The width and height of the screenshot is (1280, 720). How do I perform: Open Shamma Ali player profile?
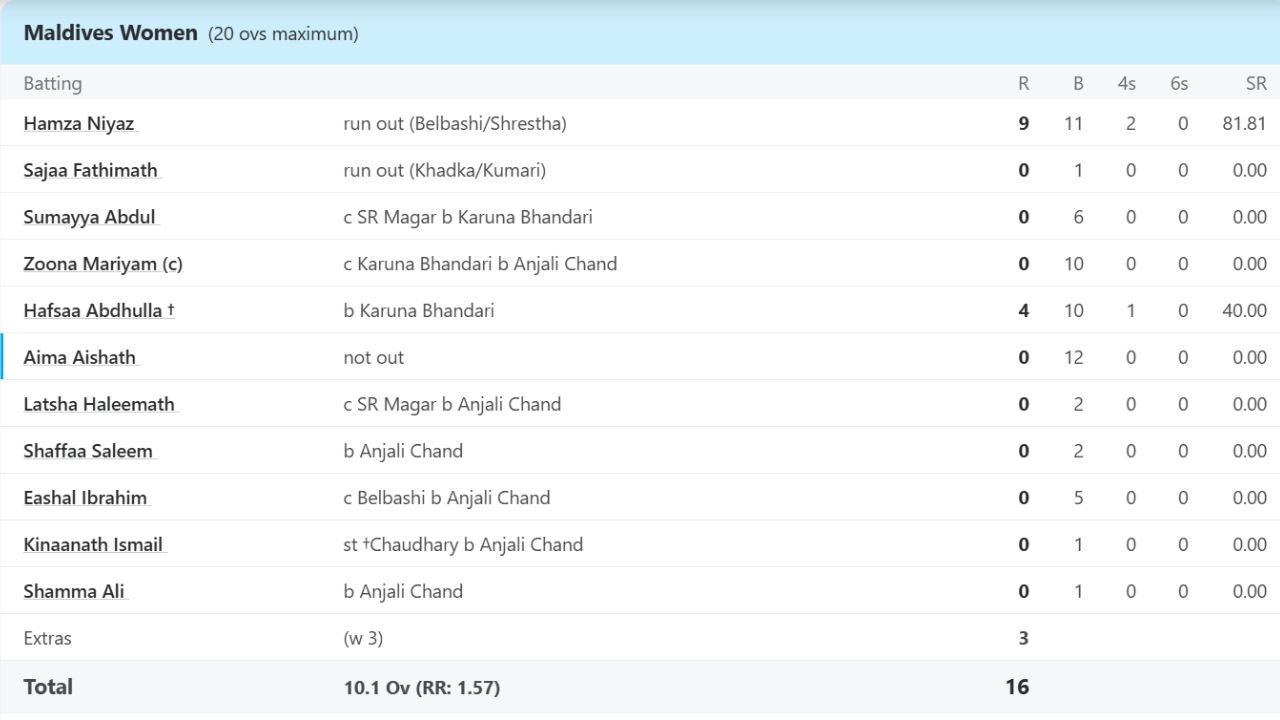[x=74, y=592]
